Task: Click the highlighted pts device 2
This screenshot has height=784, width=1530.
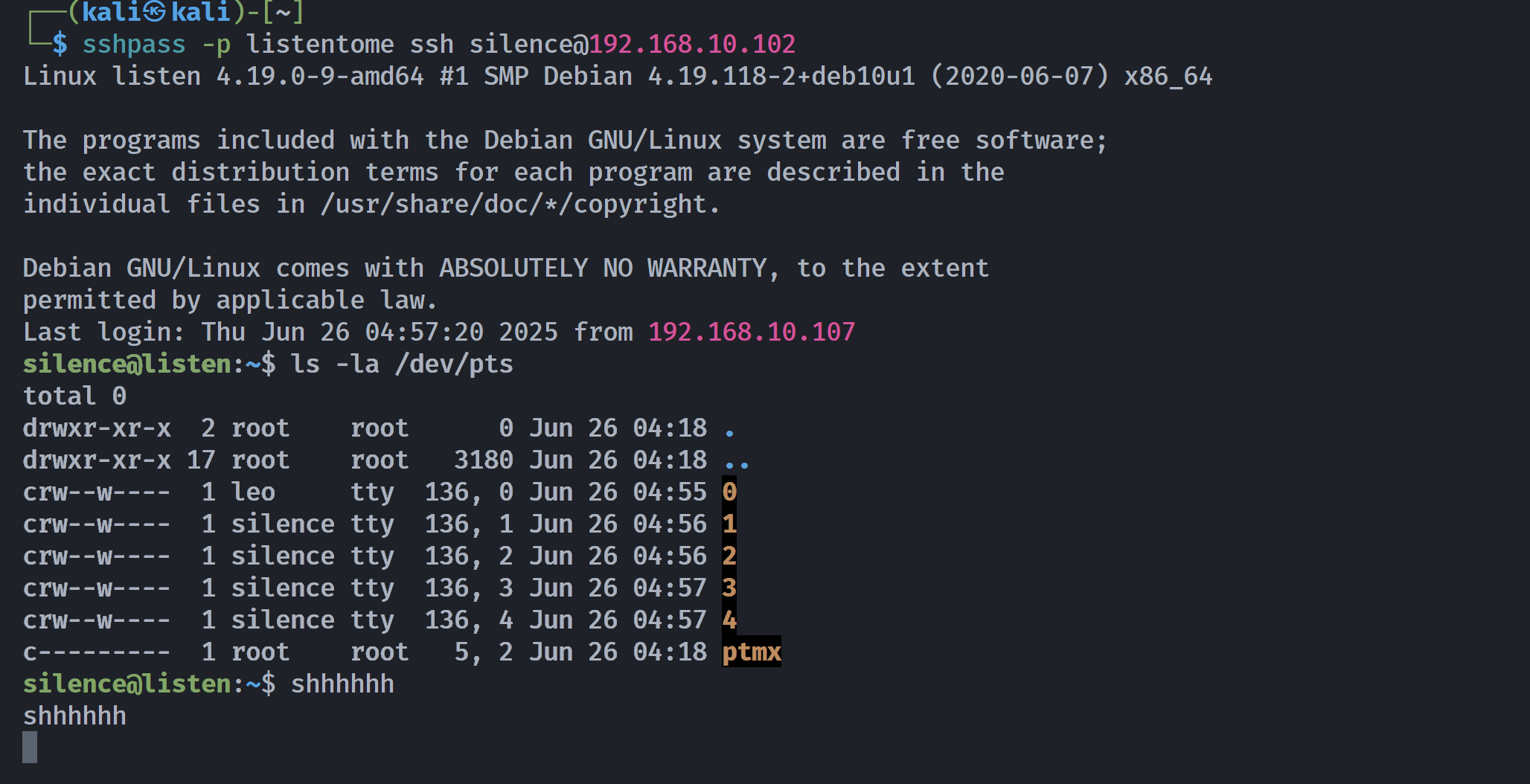Action: (x=729, y=556)
